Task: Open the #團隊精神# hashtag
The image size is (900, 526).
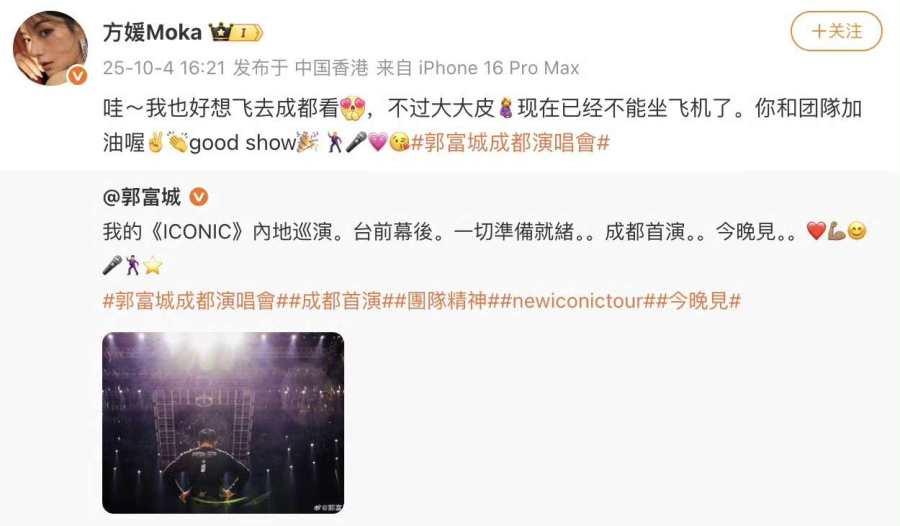Action: coord(447,300)
